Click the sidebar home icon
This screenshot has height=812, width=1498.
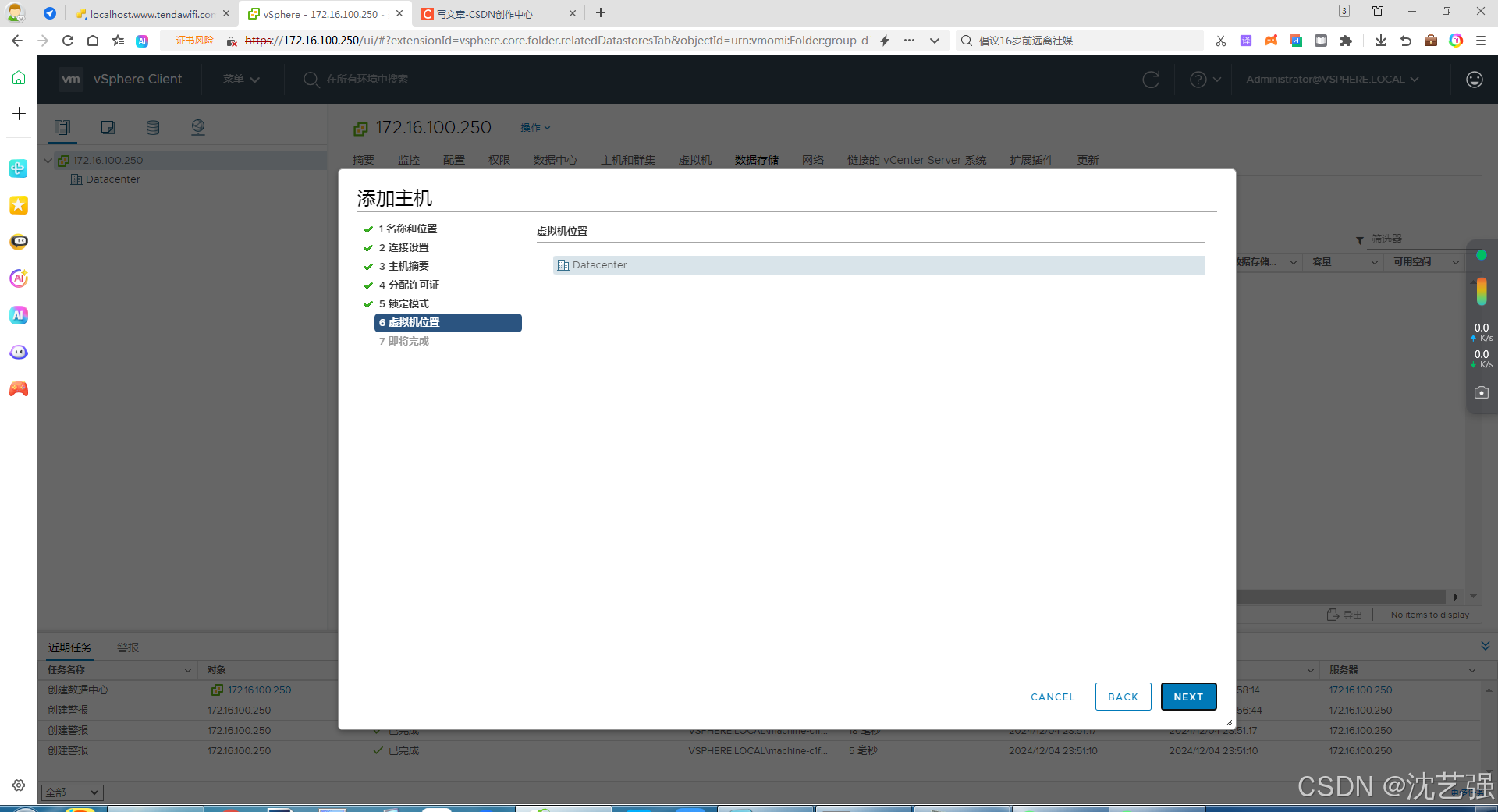click(19, 77)
